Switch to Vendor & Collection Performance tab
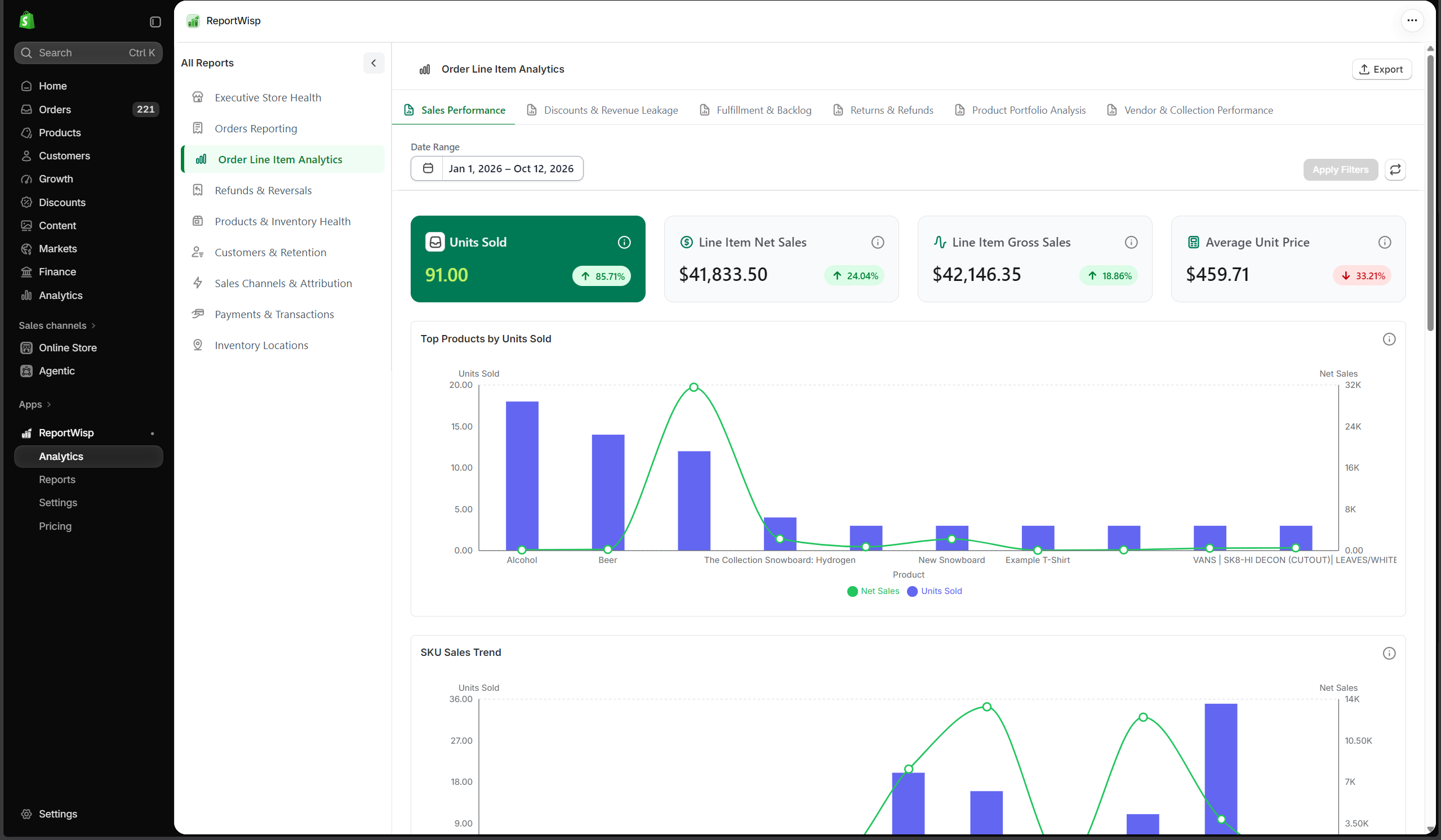The width and height of the screenshot is (1441, 840). (x=1190, y=110)
